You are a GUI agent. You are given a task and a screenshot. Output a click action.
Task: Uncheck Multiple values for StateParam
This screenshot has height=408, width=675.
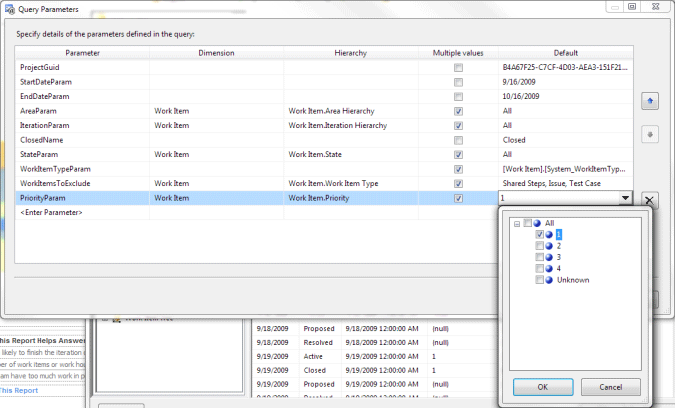click(x=458, y=155)
